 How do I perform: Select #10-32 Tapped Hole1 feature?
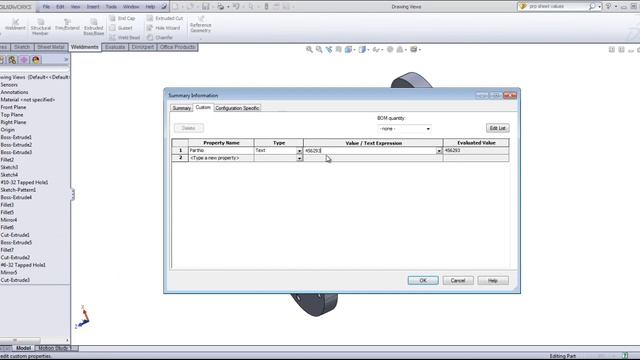(x=24, y=182)
